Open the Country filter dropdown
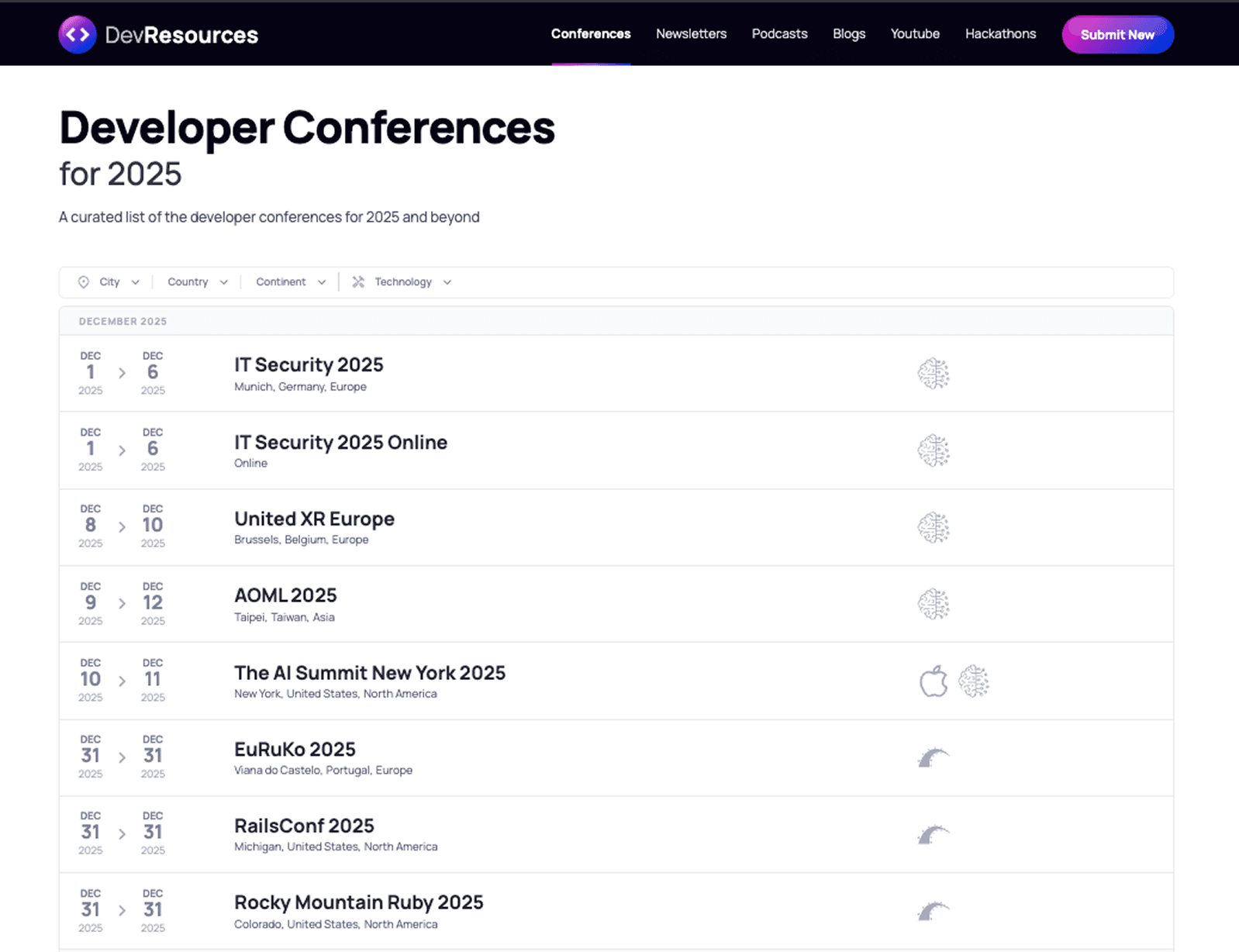This screenshot has height=952, width=1239. coord(198,282)
